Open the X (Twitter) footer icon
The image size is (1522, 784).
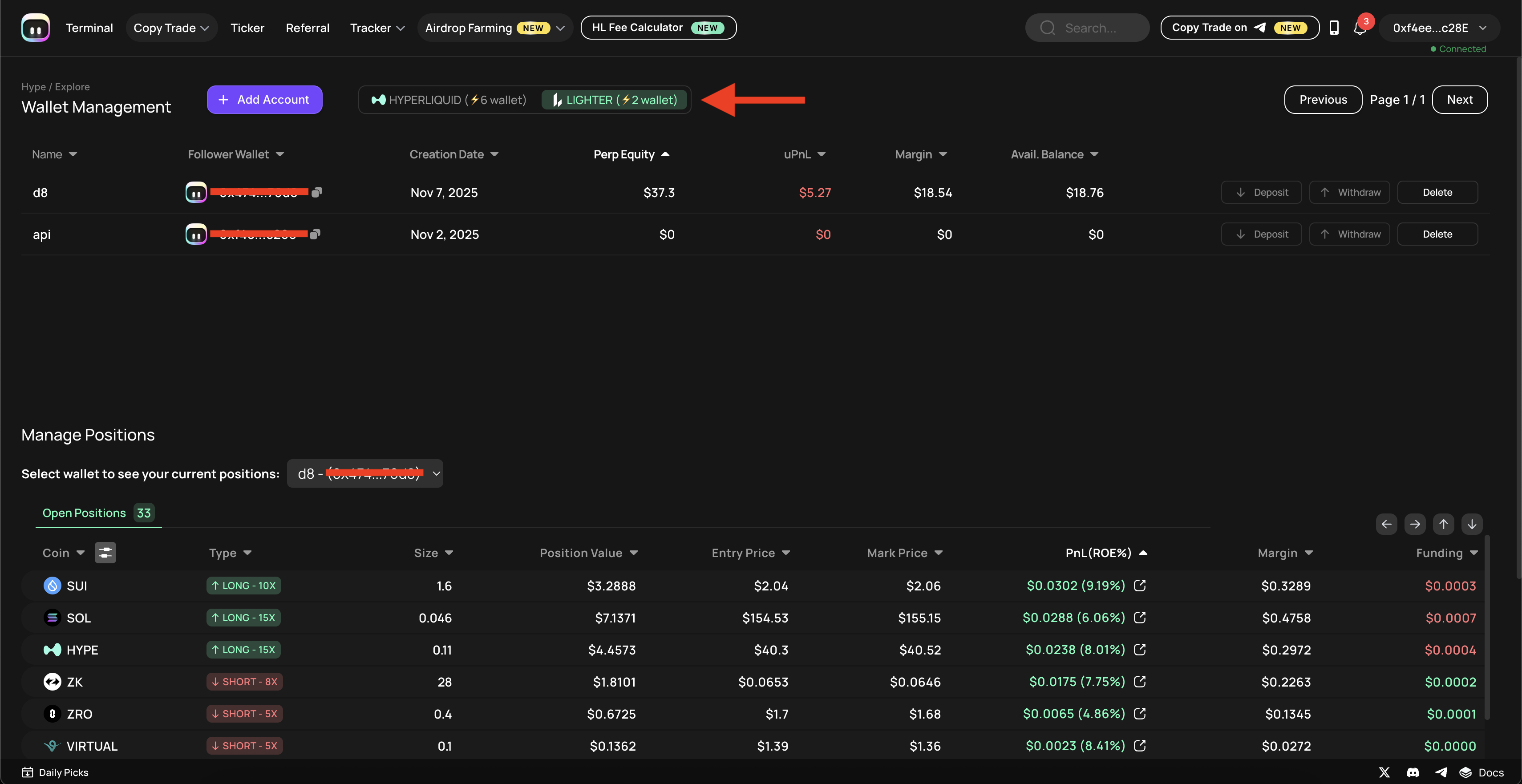click(x=1384, y=772)
